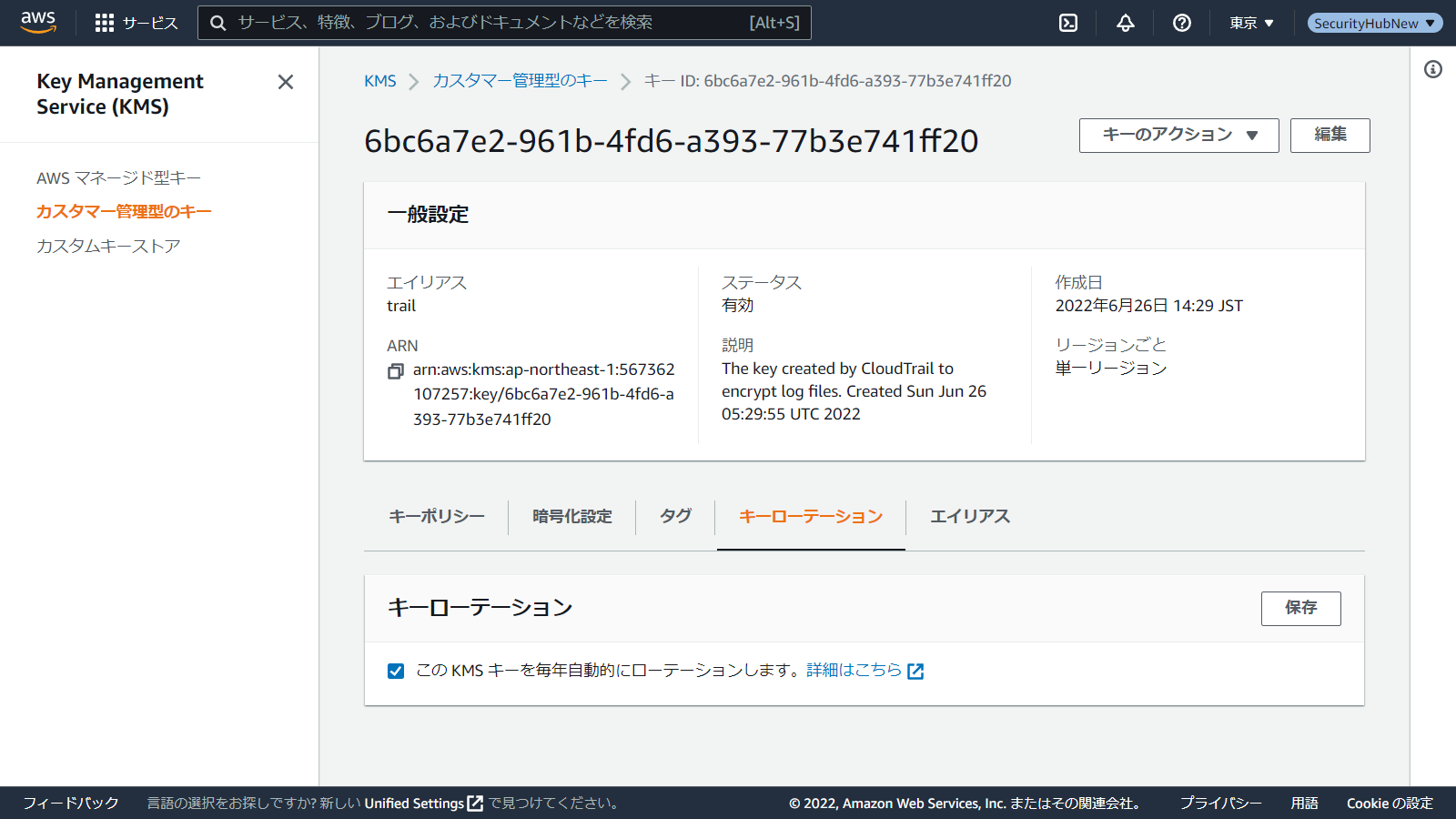
Task: Expand the 東京 region selector
Action: coord(1251,23)
